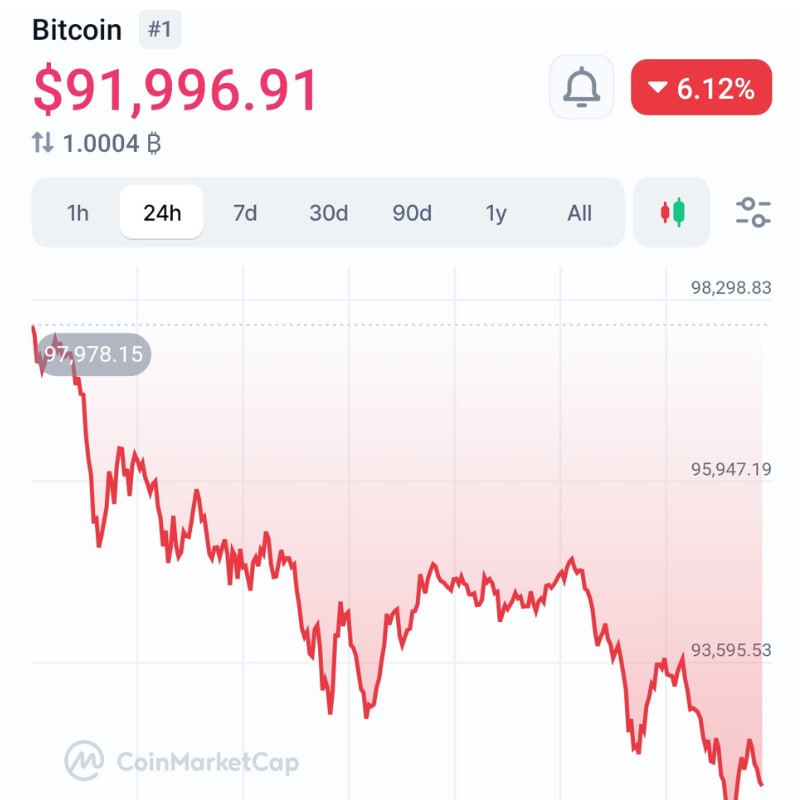Tap the 93,595.53 axis label

(x=731, y=650)
